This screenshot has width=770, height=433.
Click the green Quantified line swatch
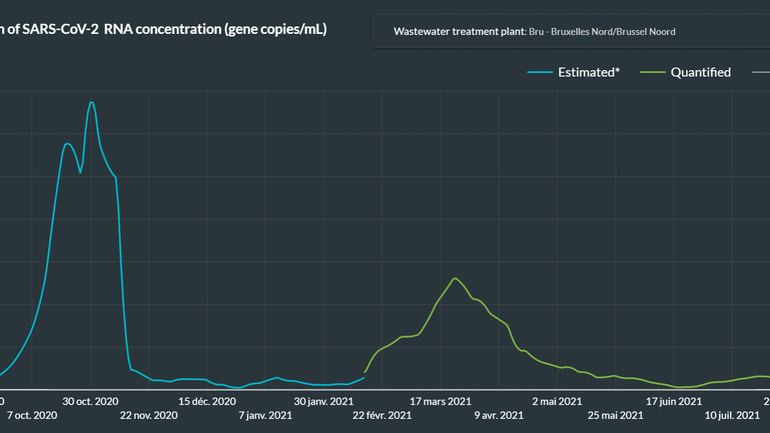coord(651,72)
